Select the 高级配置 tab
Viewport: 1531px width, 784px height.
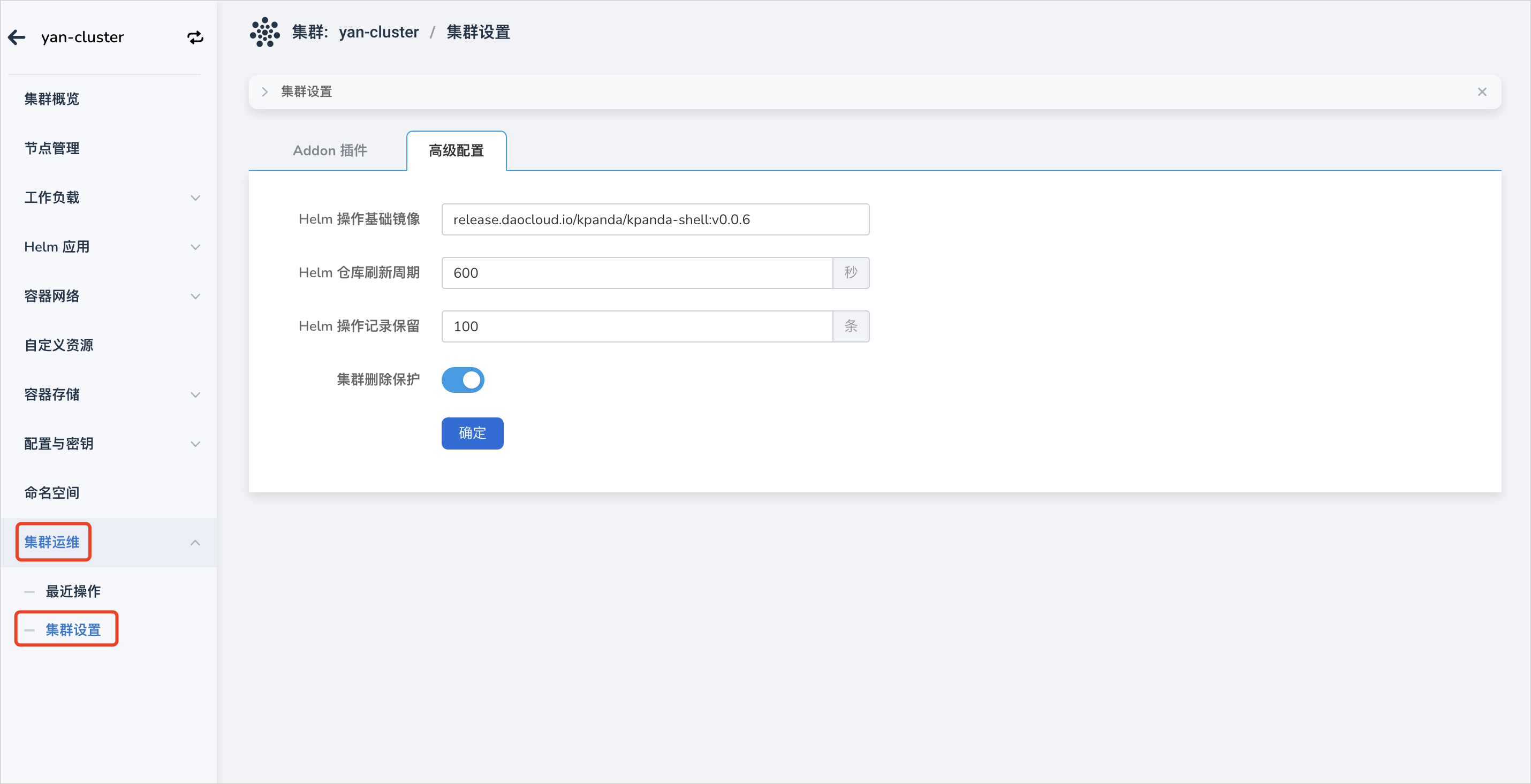(456, 151)
